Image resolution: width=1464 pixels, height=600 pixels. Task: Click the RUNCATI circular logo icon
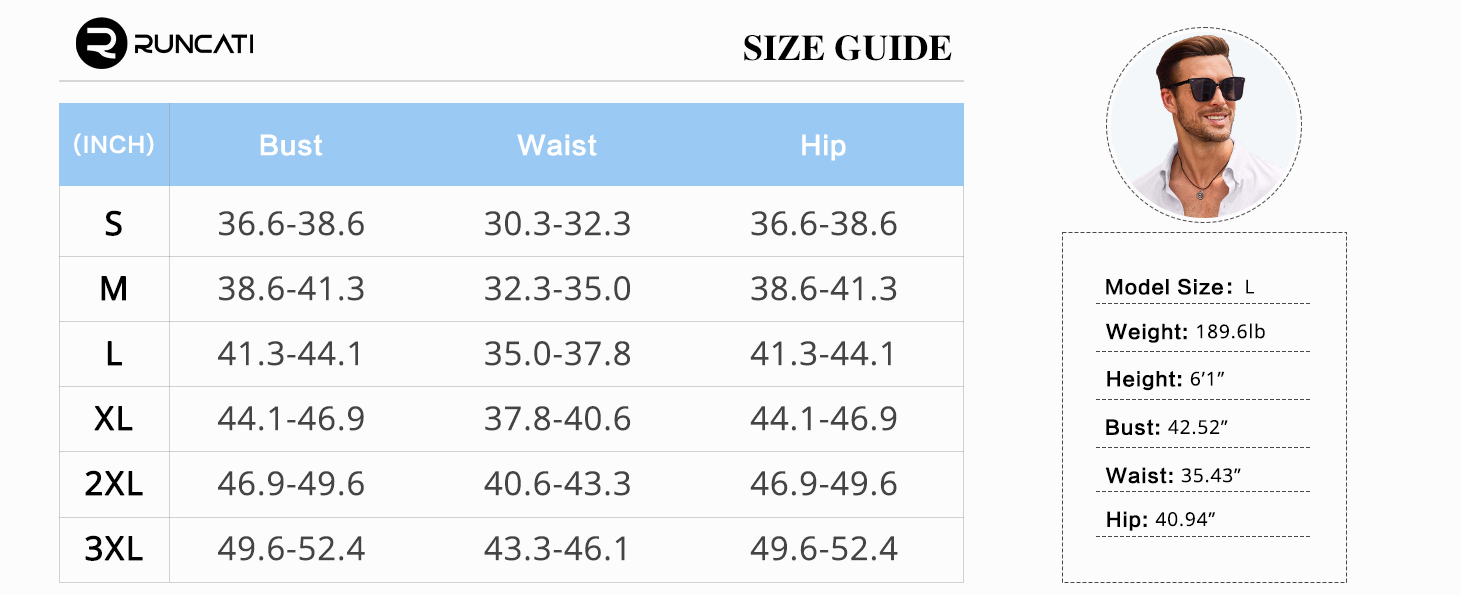(101, 44)
